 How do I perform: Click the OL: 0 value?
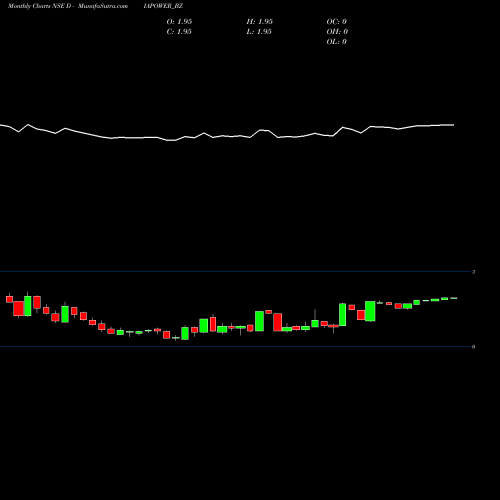(x=337, y=42)
